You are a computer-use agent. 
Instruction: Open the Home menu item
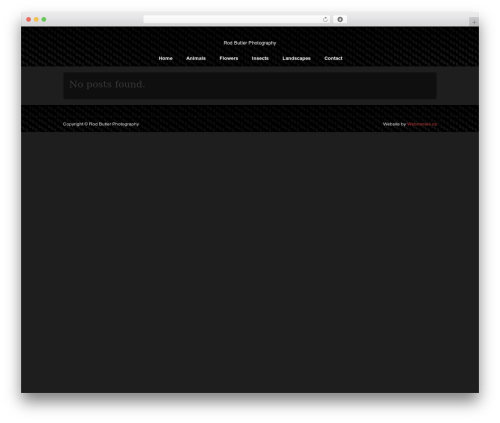166,58
